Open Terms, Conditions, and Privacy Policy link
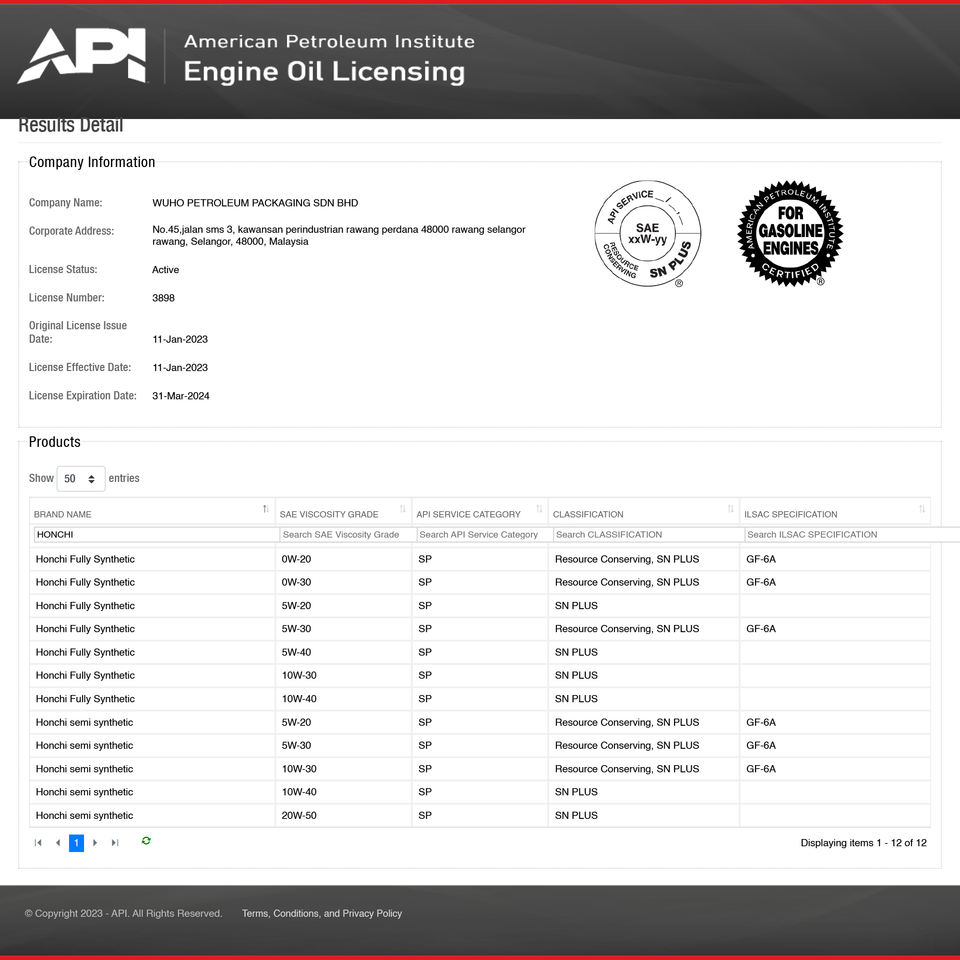Screen dimensions: 960x960 [x=322, y=913]
